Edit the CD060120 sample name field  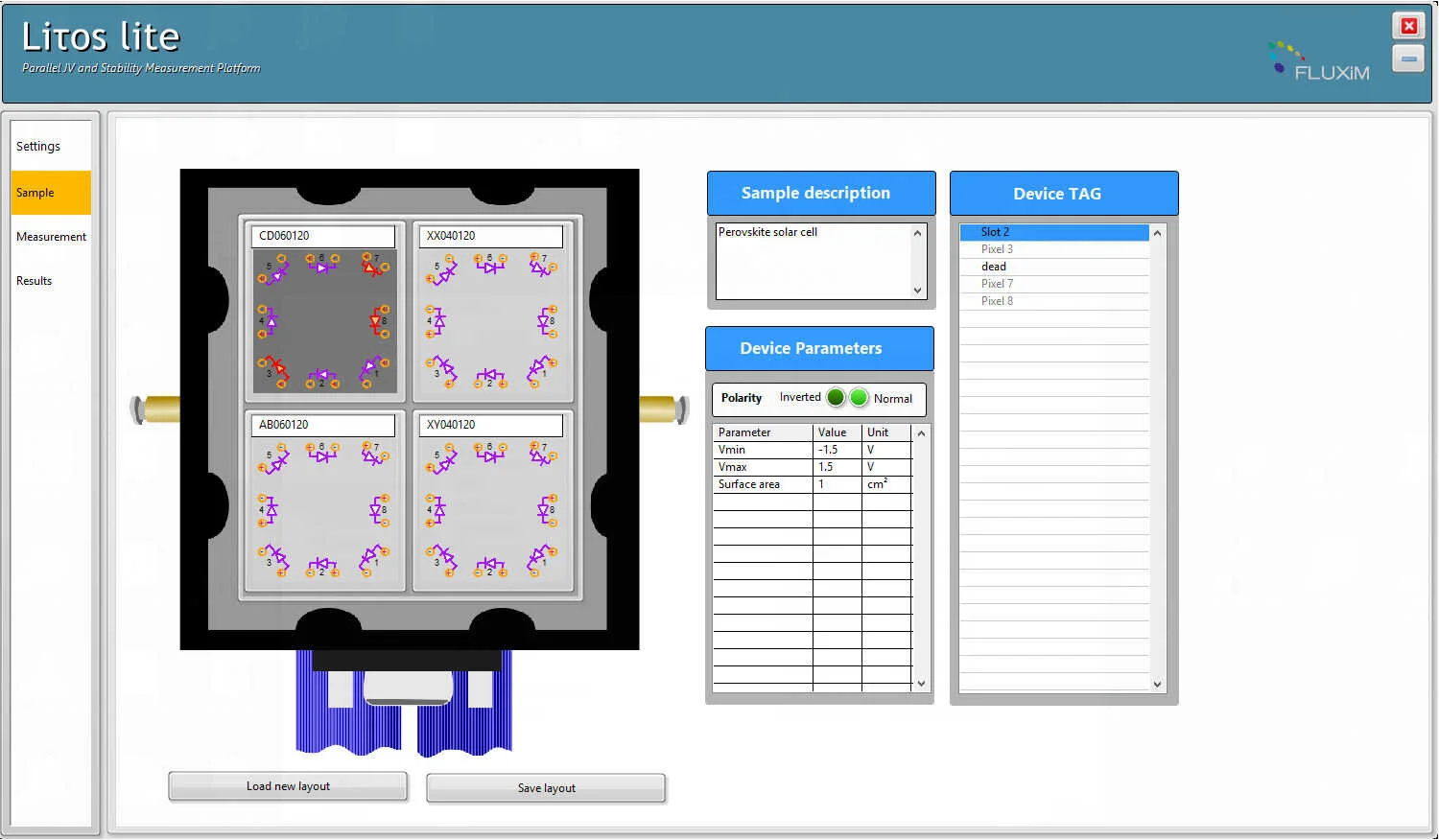(322, 236)
